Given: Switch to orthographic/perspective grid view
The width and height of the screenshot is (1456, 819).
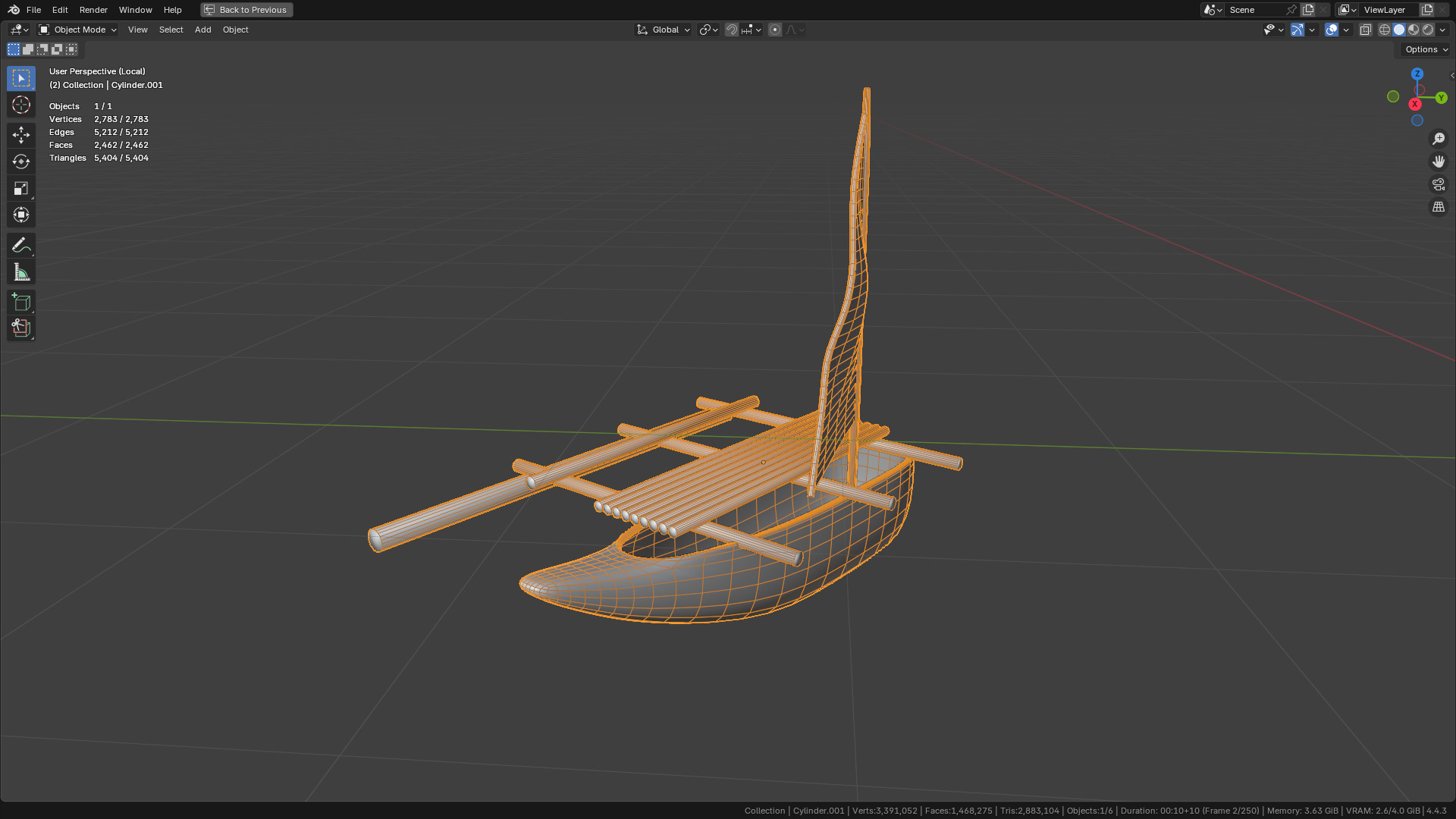Looking at the screenshot, I should click(1439, 207).
